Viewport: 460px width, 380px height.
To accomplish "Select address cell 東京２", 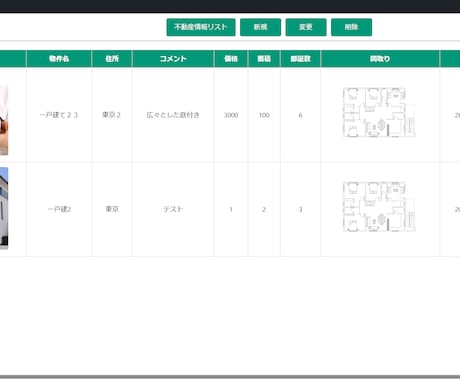I will 112,115.
